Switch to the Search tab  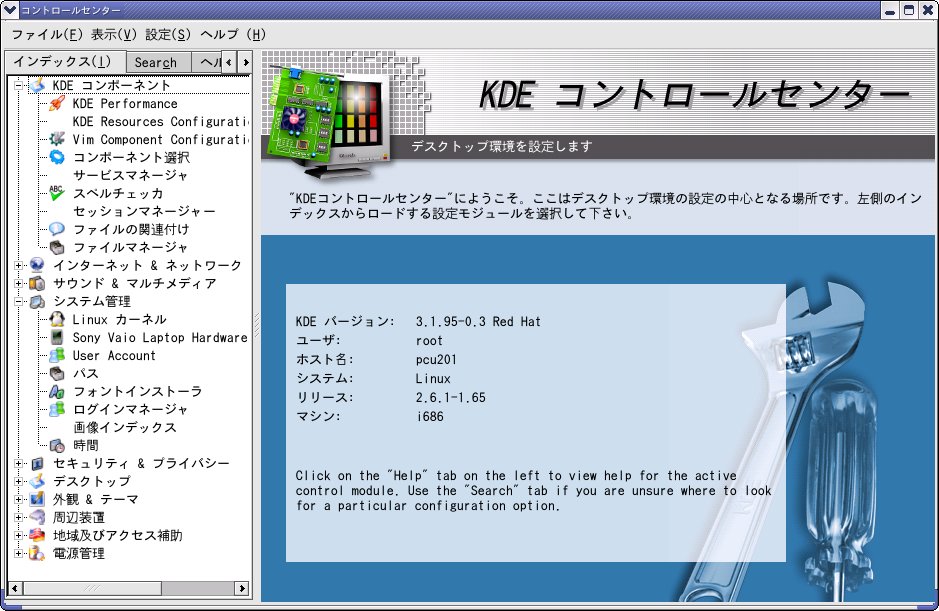(158, 62)
